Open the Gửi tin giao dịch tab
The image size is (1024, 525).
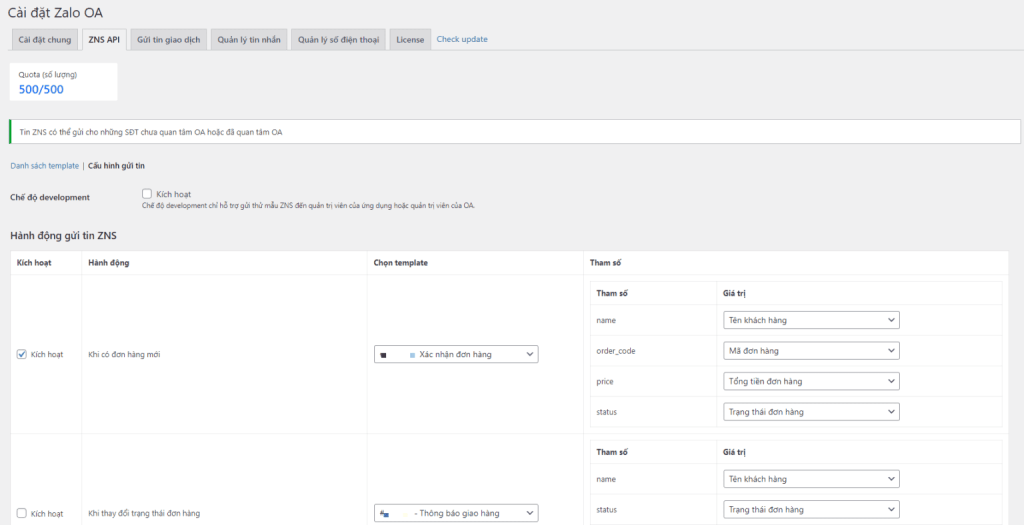pos(169,39)
